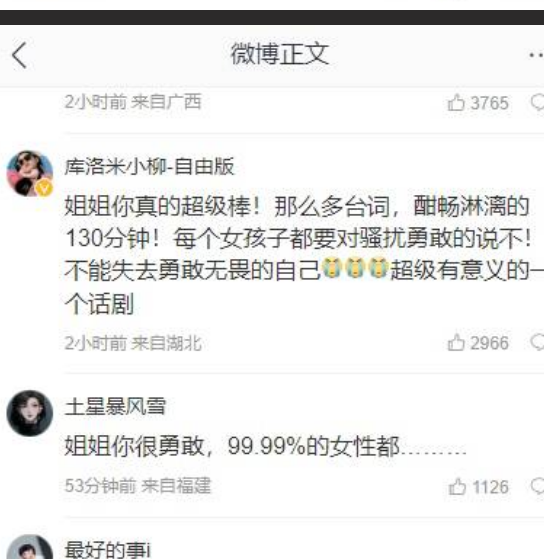Viewport: 544px width, 559px height.
Task: Open 最好的事i's avatar picture
Action: point(30,547)
